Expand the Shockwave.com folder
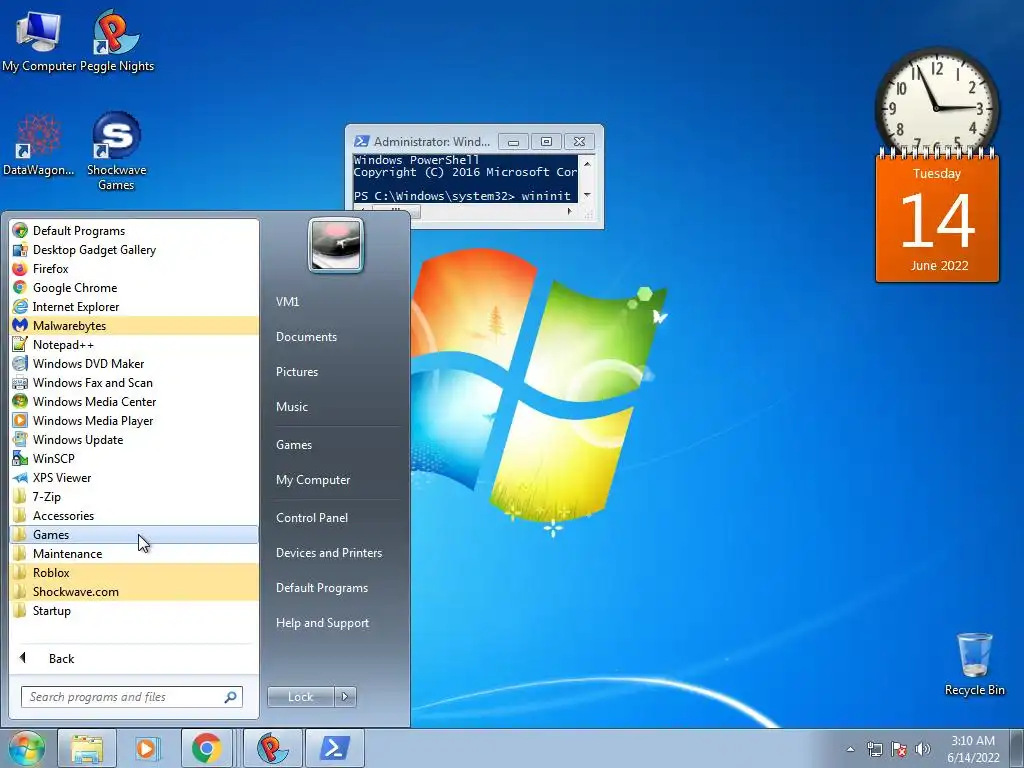The width and height of the screenshot is (1024, 768). pos(134,591)
